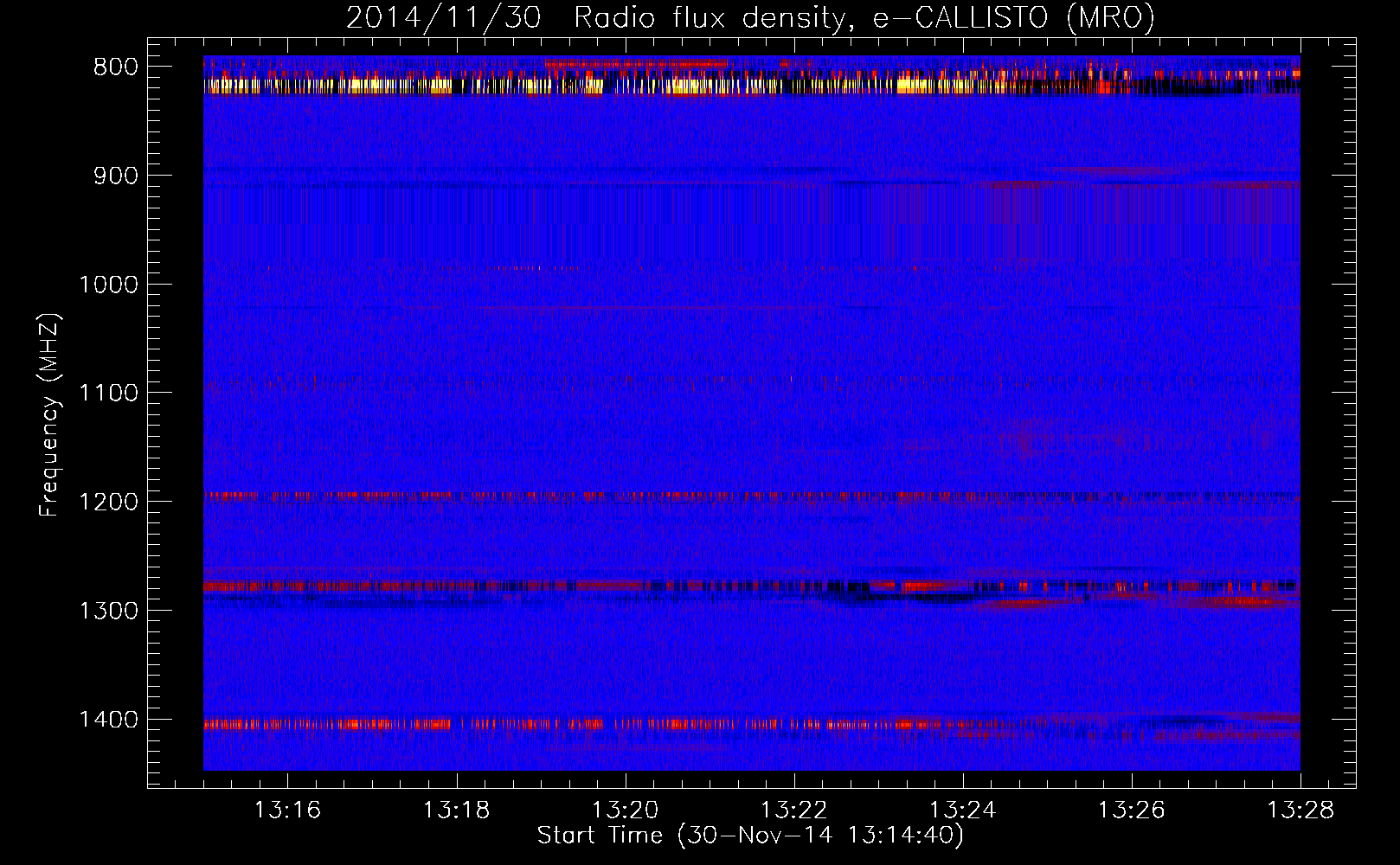Click the 900 frequency tick label

pyautogui.click(x=115, y=176)
